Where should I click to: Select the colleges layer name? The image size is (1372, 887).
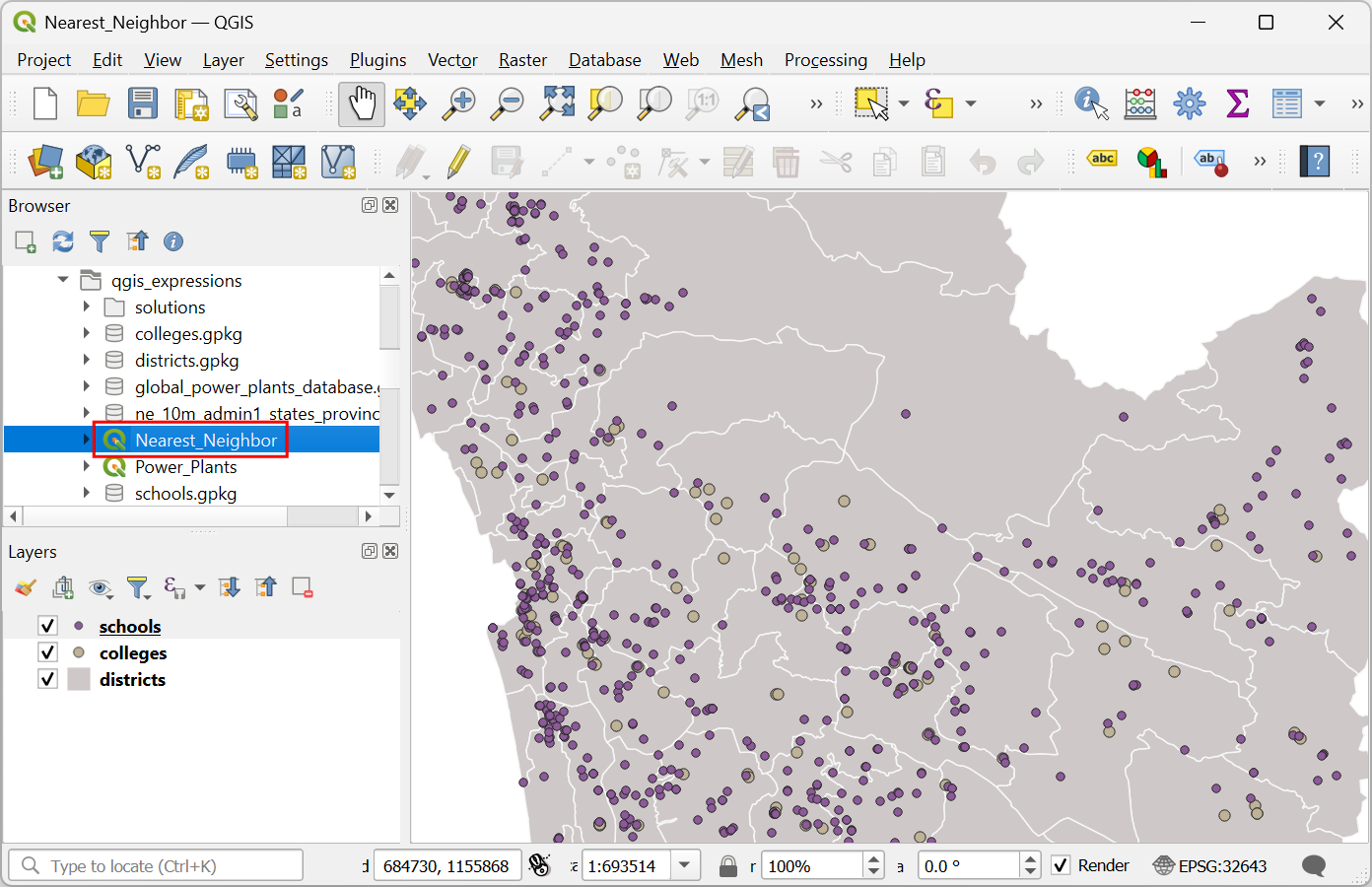click(x=133, y=652)
